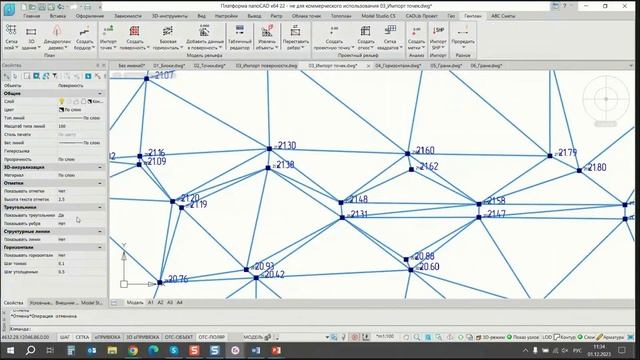Collapse the 3D-визуализация section
The width and height of the screenshot is (640, 360).
[x=100, y=167]
